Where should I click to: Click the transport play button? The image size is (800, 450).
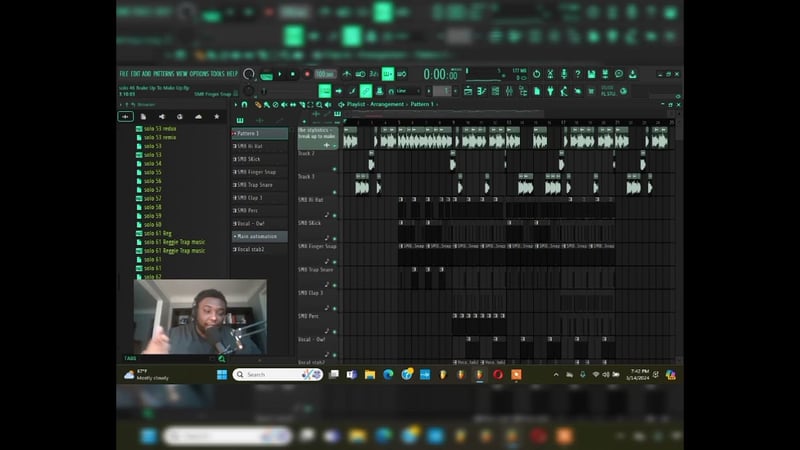(x=280, y=74)
